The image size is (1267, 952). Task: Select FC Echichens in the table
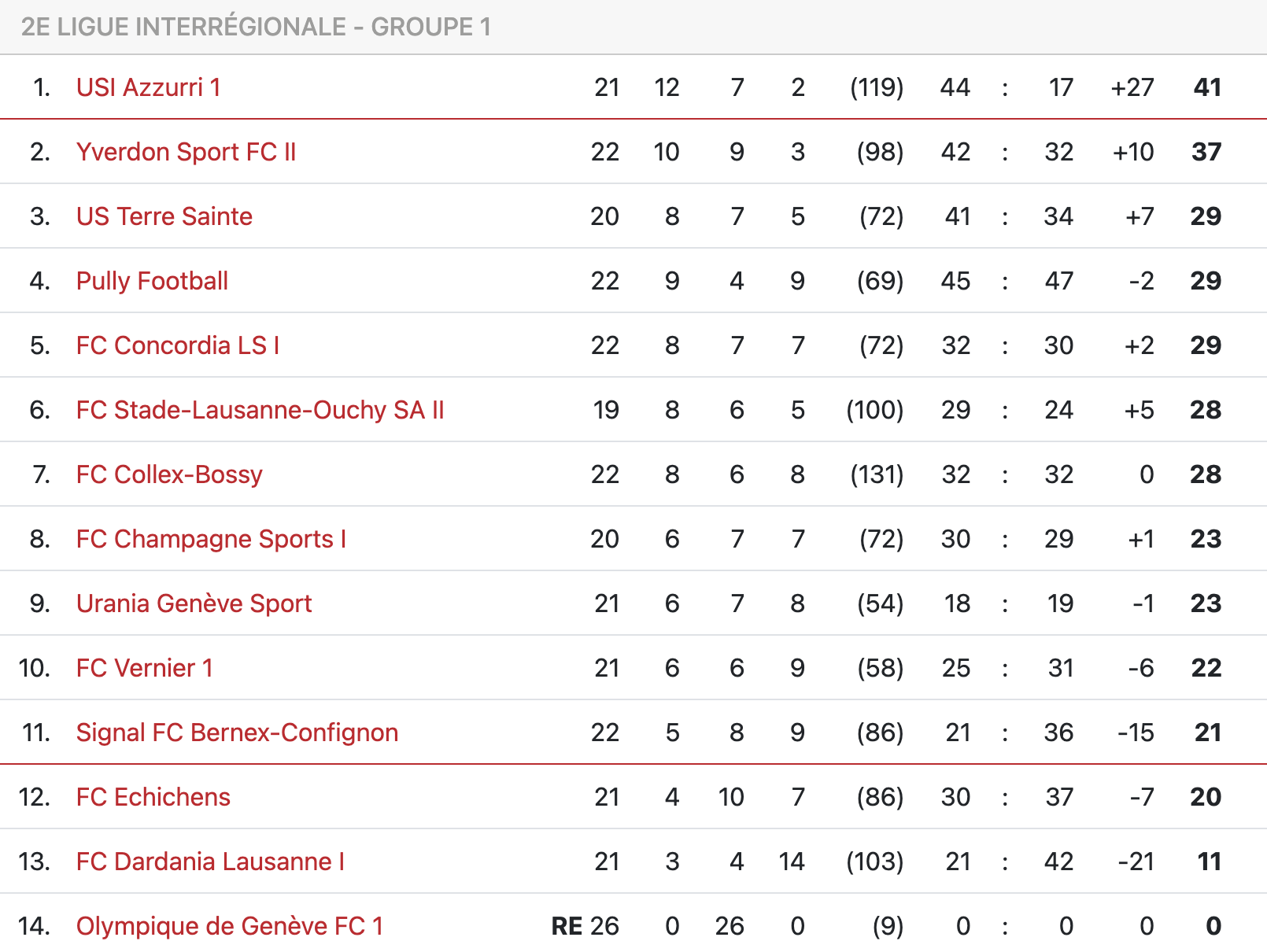(x=153, y=797)
